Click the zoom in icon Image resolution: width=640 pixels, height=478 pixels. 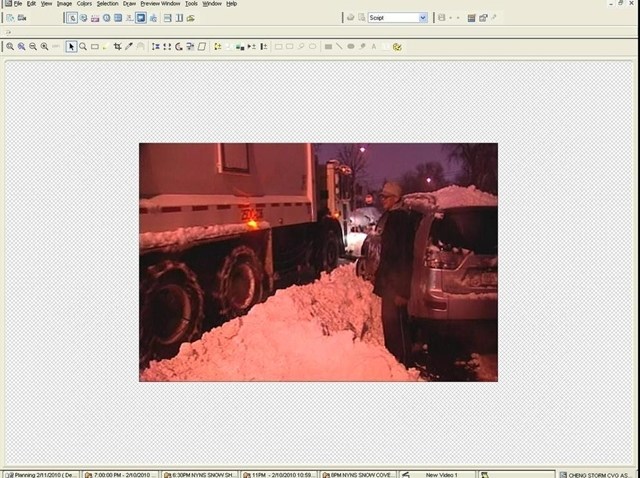pos(10,47)
